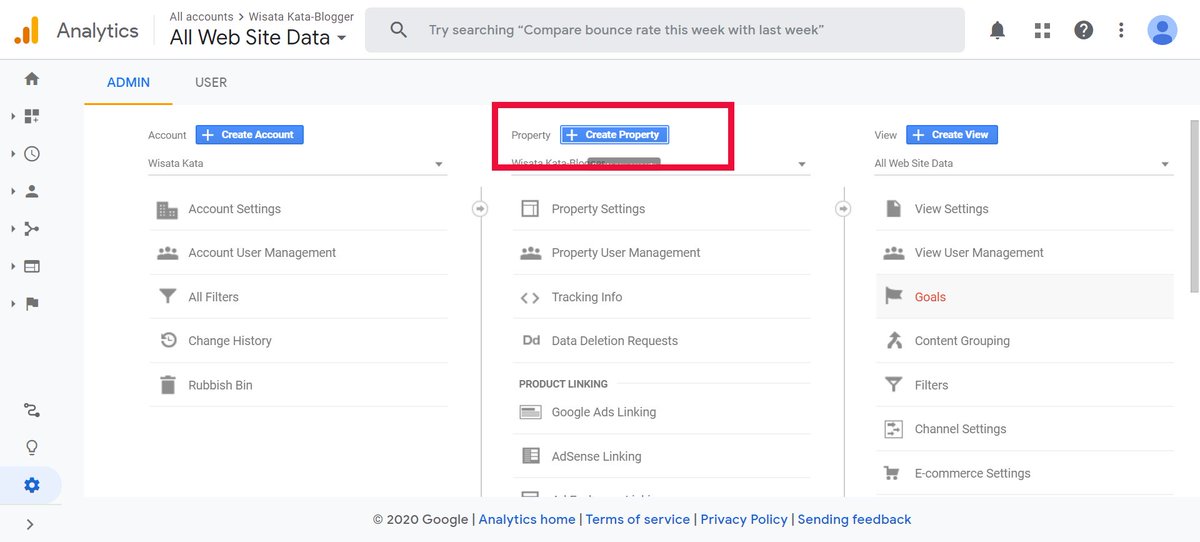The height and width of the screenshot is (542, 1200).
Task: Open the Discover lightbulb icon
Action: (x=32, y=447)
